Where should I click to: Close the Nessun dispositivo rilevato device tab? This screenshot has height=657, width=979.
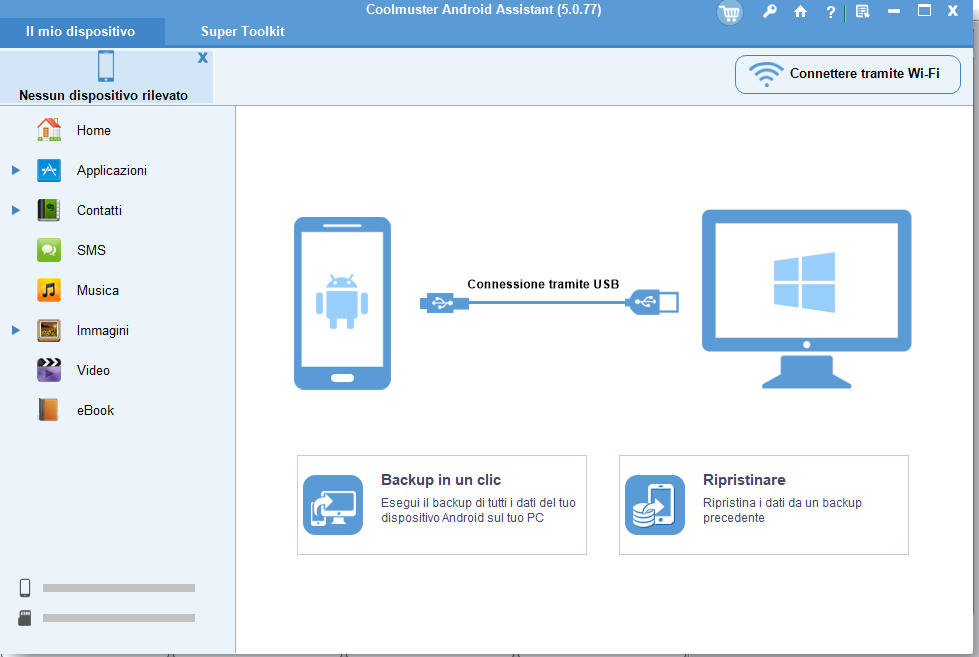click(x=203, y=57)
